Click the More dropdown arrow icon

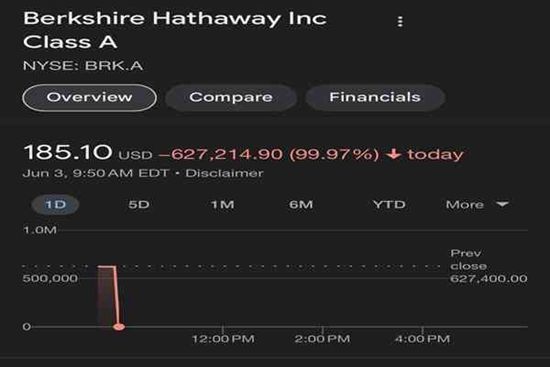pos(502,204)
